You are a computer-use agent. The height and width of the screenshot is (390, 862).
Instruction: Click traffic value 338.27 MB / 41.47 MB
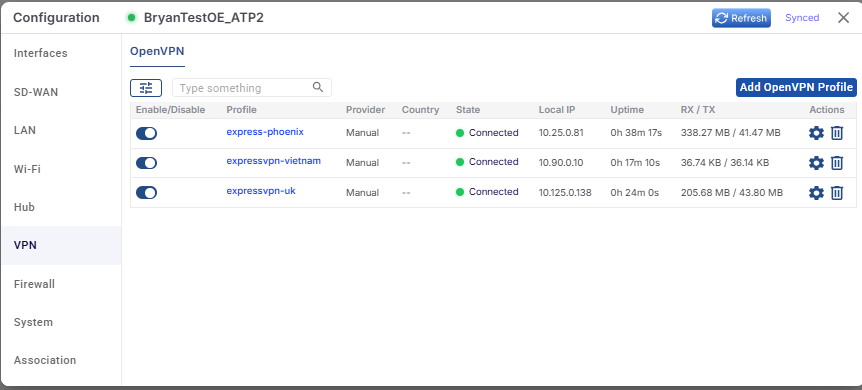click(x=730, y=133)
